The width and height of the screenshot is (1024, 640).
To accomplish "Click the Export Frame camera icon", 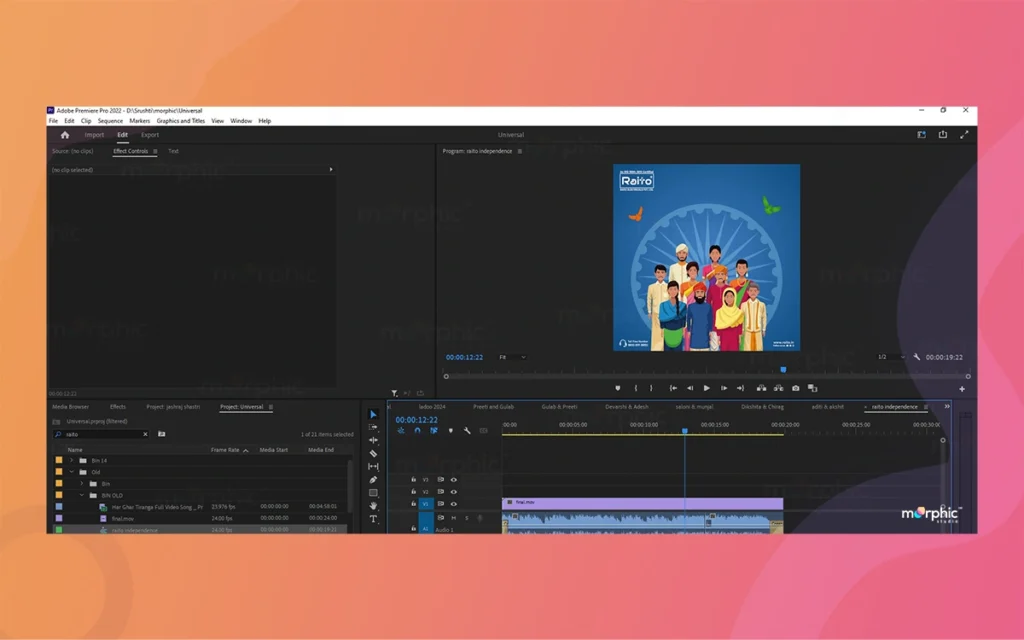I will [x=796, y=388].
